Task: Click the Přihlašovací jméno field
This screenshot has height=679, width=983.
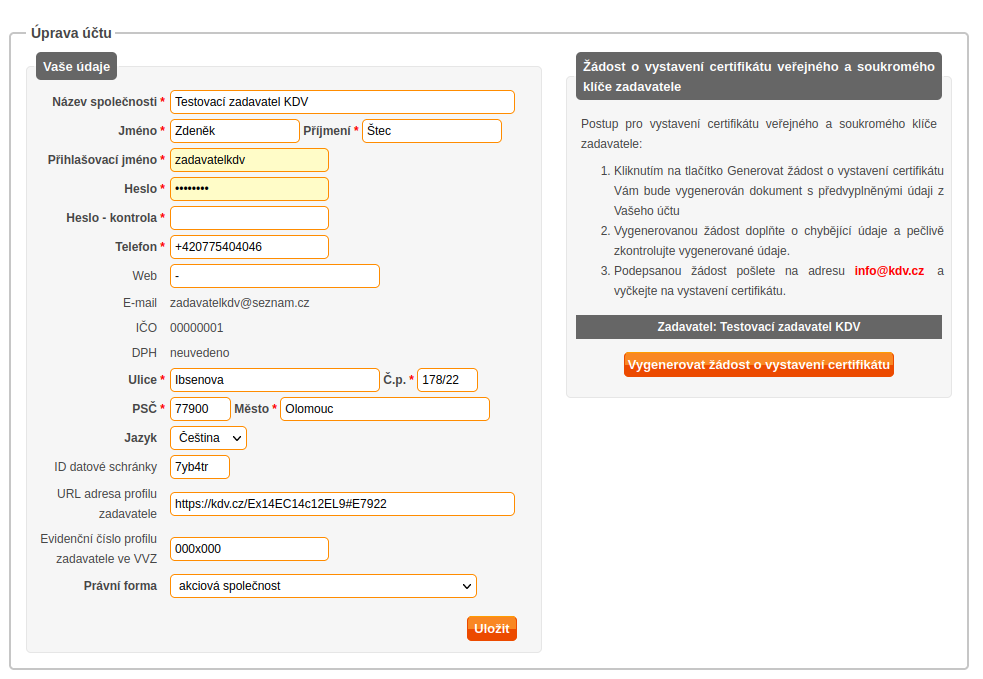Action: click(x=249, y=160)
